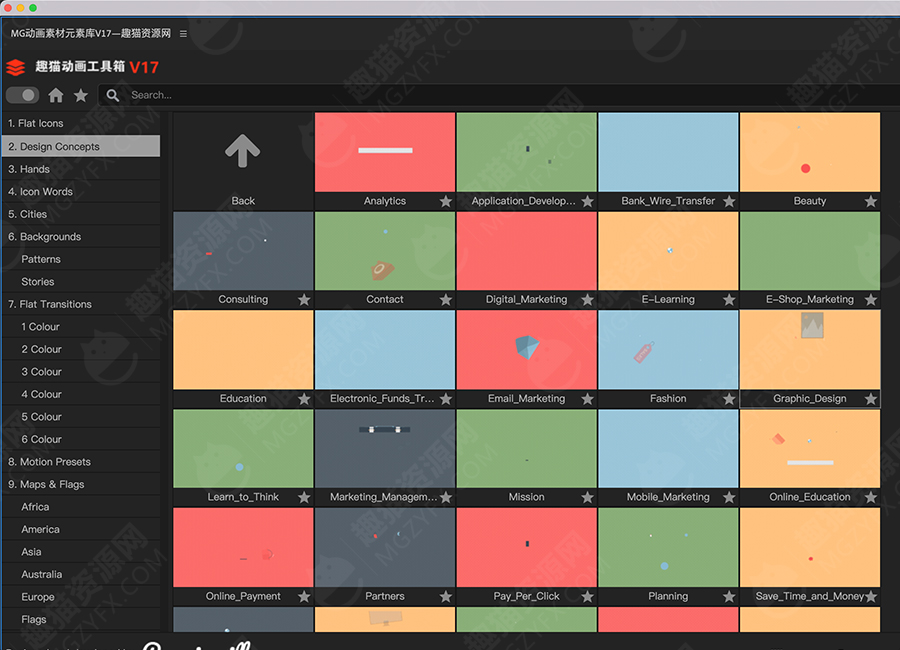Open 7. Flat Transitions category
This screenshot has width=900, height=650.
[x=81, y=304]
